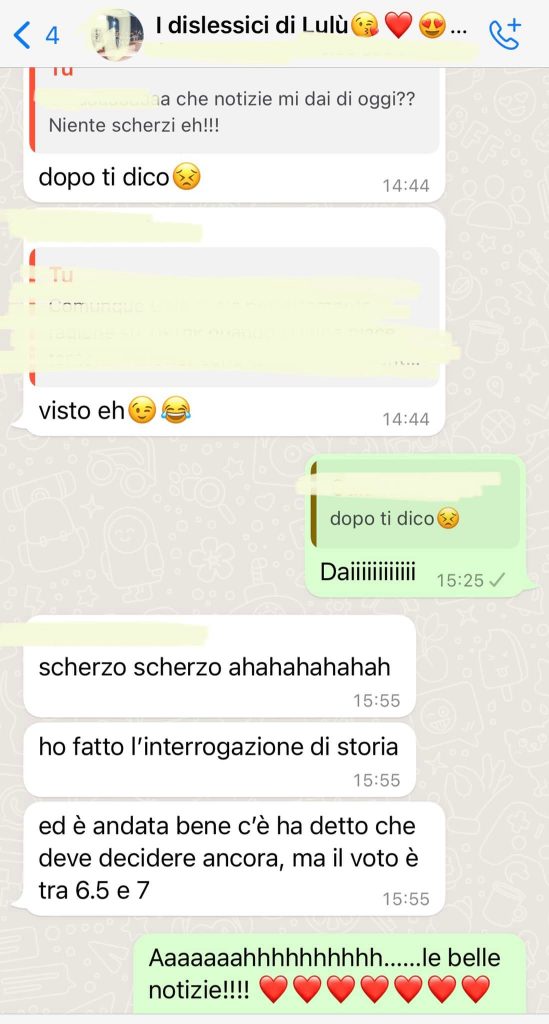
Task: Select the 'ho fatto l'interrogazione di storia' message
Action: pos(219,760)
